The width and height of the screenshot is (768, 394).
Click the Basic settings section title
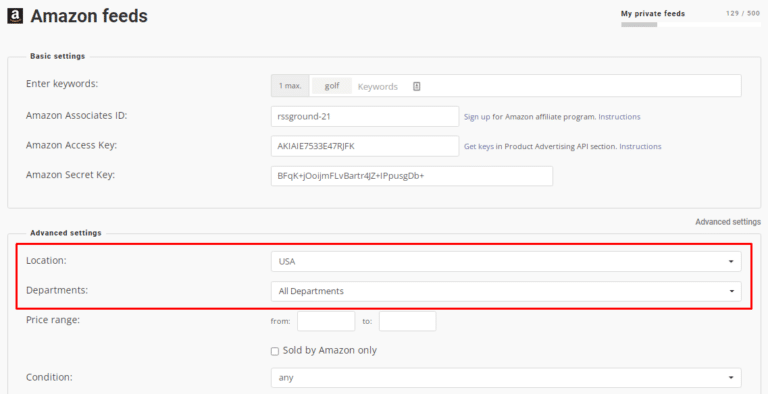pyautogui.click(x=57, y=56)
